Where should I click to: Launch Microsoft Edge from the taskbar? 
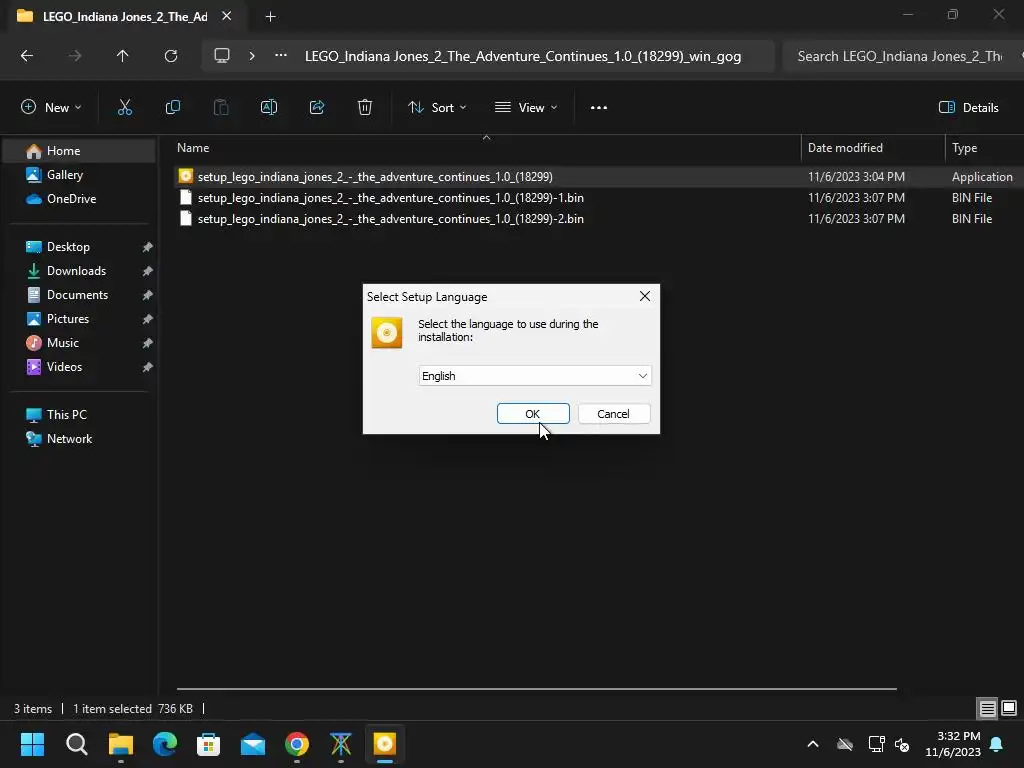[165, 744]
